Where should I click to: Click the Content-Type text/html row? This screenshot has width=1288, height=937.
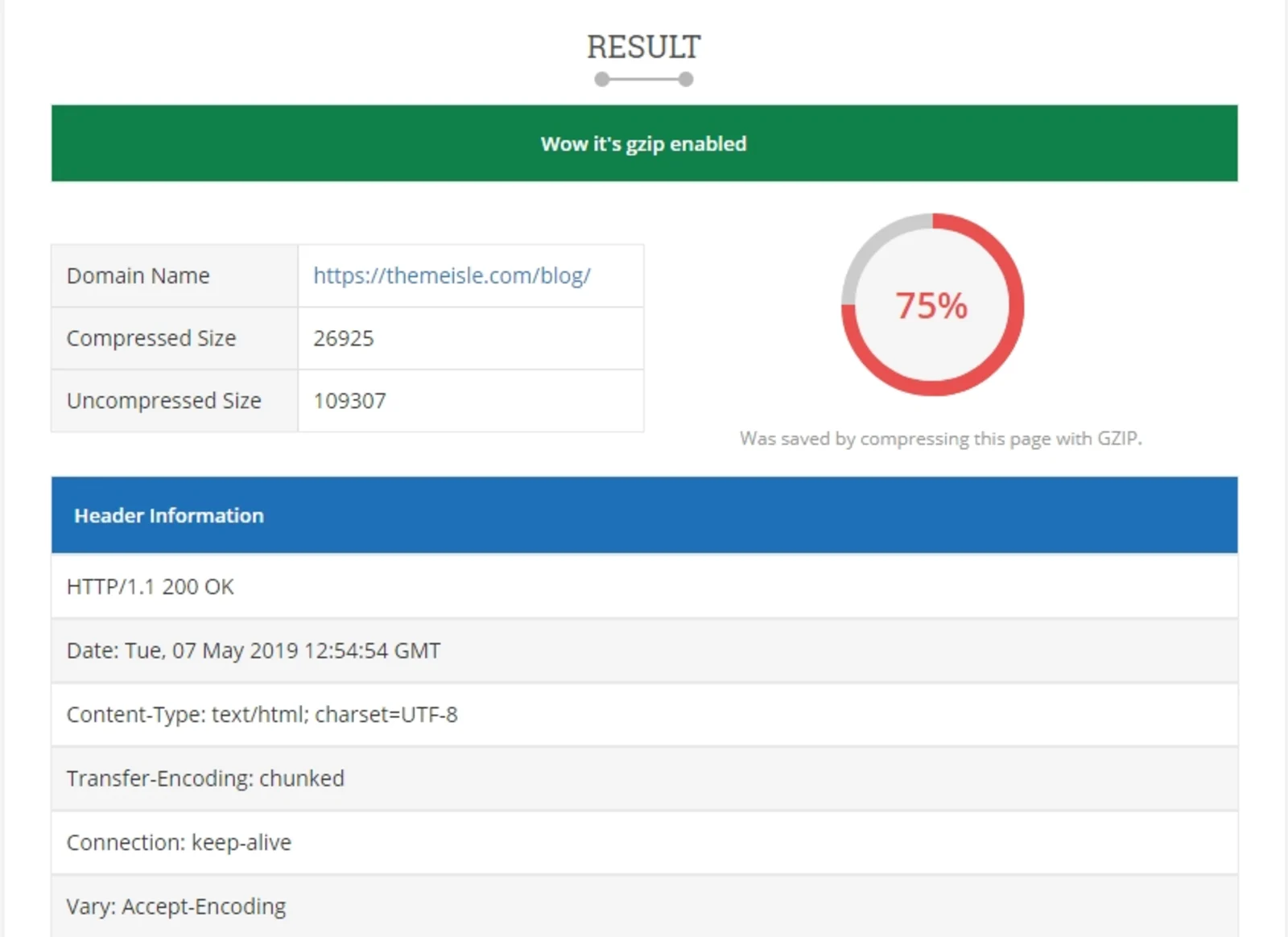tap(644, 715)
